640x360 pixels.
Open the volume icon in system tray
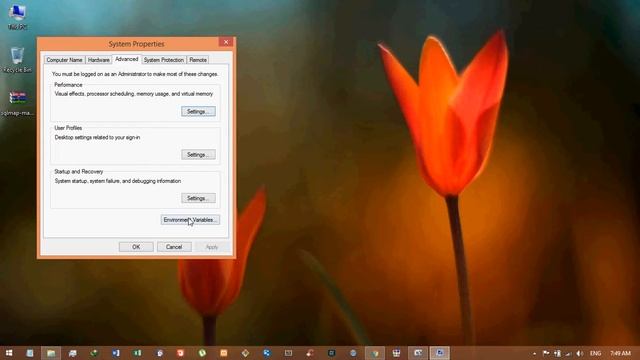tap(580, 353)
